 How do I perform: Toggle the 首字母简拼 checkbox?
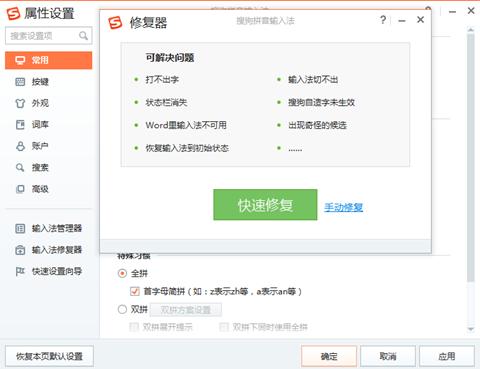[x=135, y=291]
